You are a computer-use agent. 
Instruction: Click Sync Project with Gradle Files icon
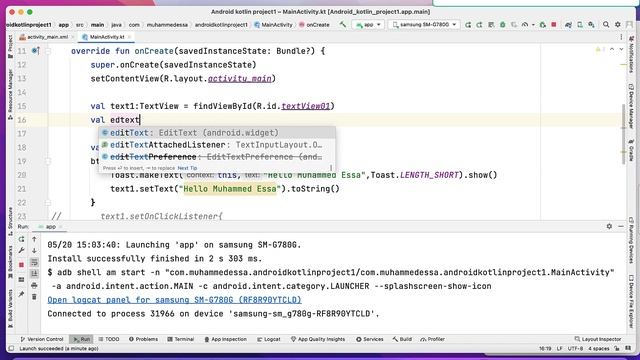(x=568, y=25)
